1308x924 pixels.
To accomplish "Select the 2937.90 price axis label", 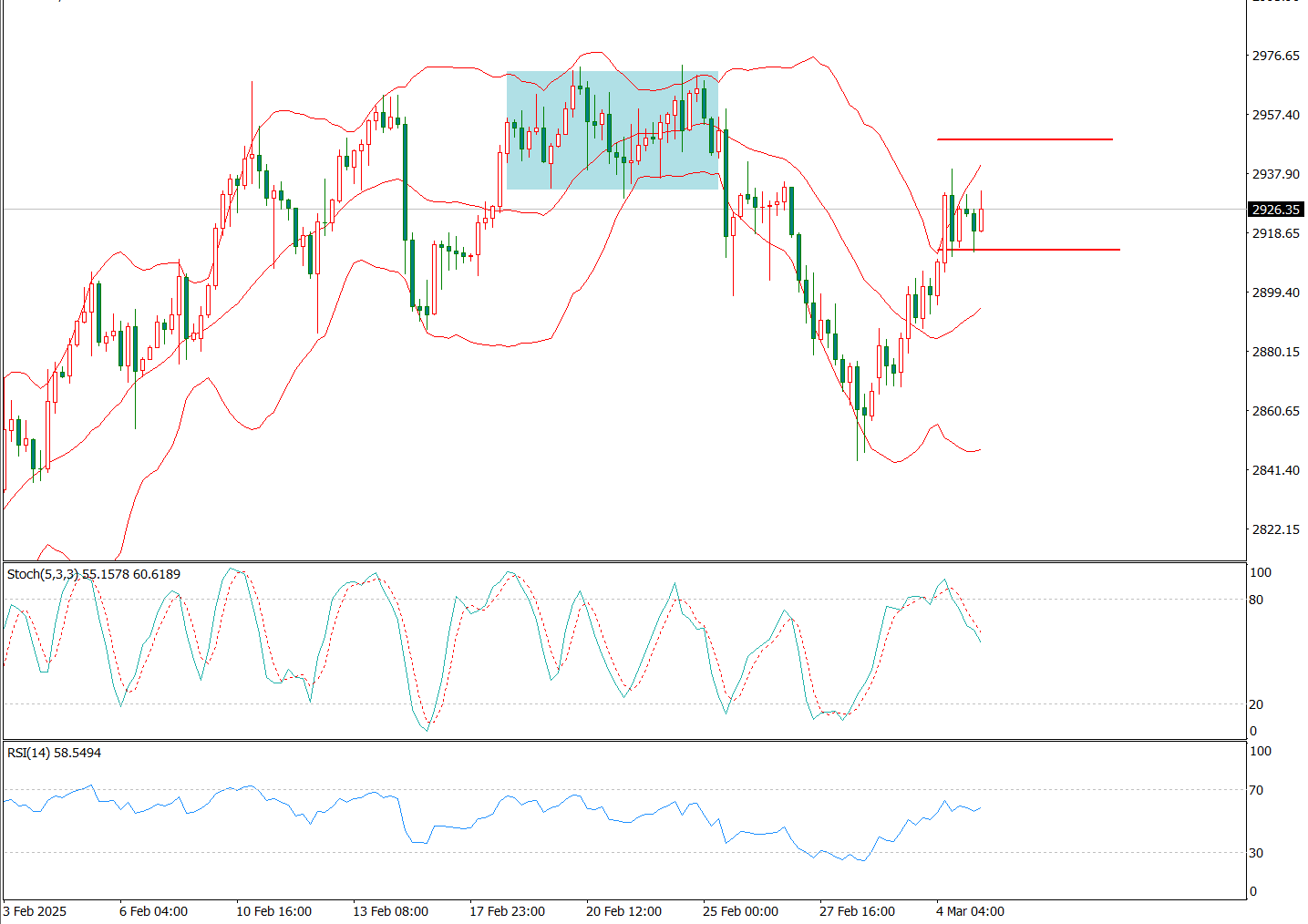I will 1276,174.
